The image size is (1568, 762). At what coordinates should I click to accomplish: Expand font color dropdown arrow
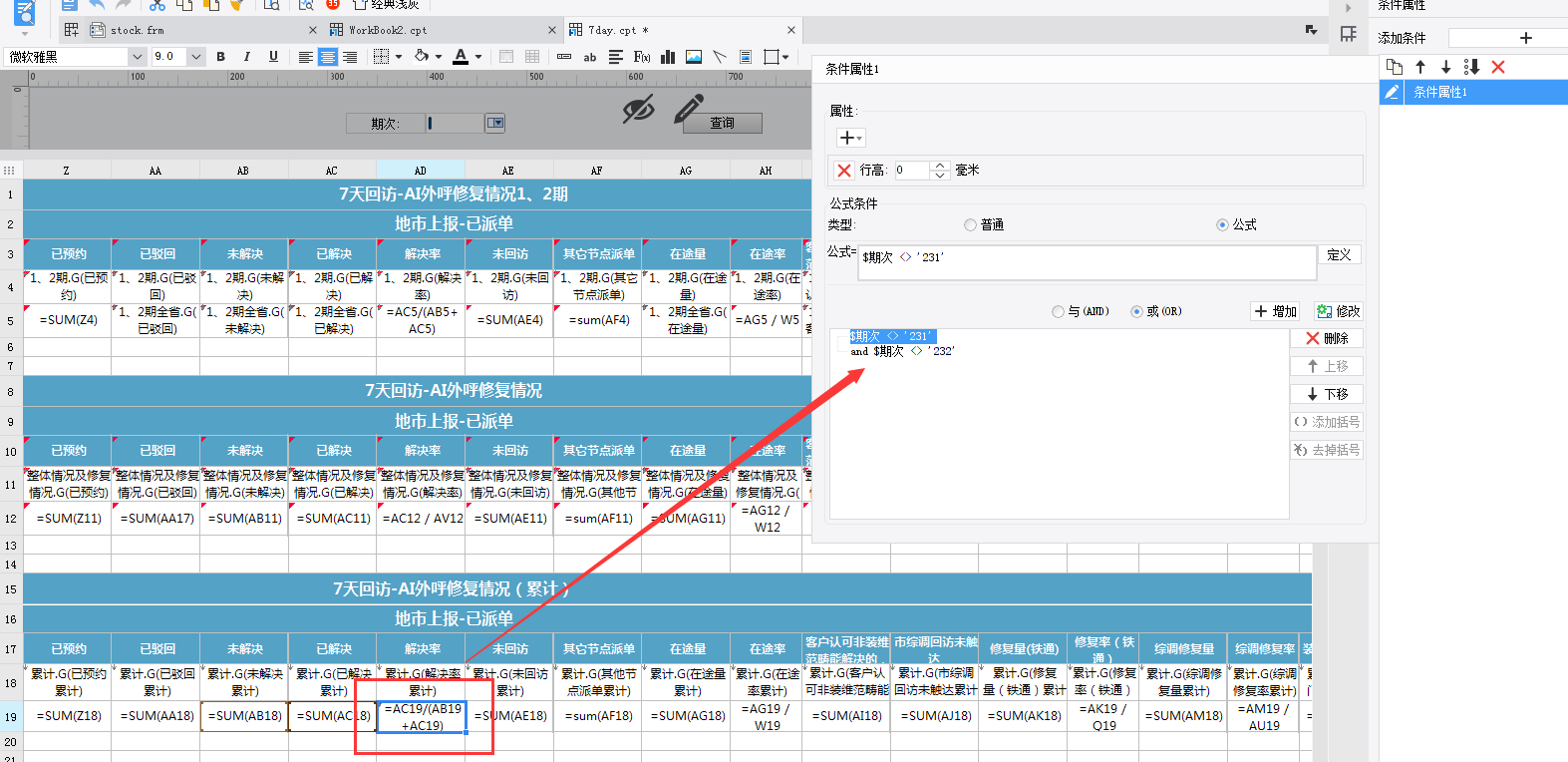tap(478, 57)
